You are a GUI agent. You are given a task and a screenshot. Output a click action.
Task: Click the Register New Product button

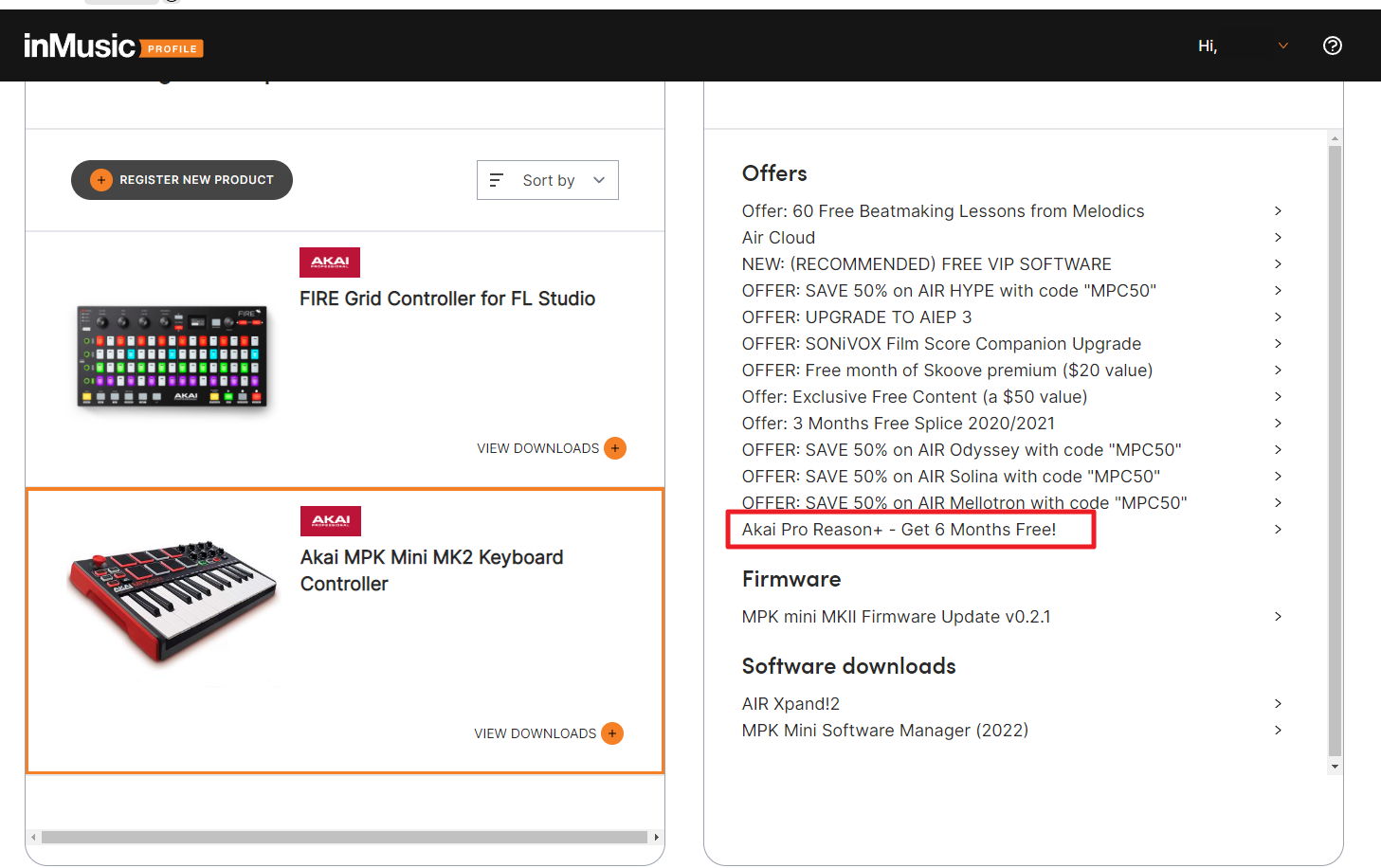[x=182, y=180]
